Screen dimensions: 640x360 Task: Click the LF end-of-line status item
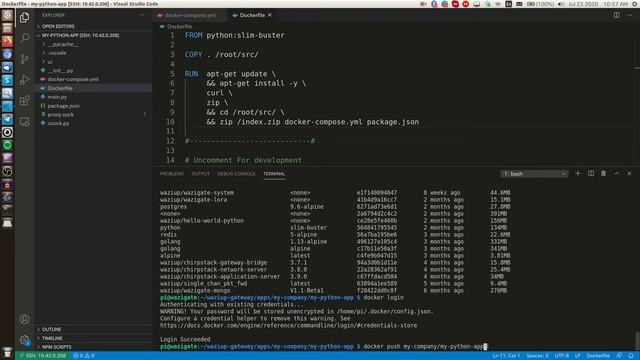pos(578,356)
